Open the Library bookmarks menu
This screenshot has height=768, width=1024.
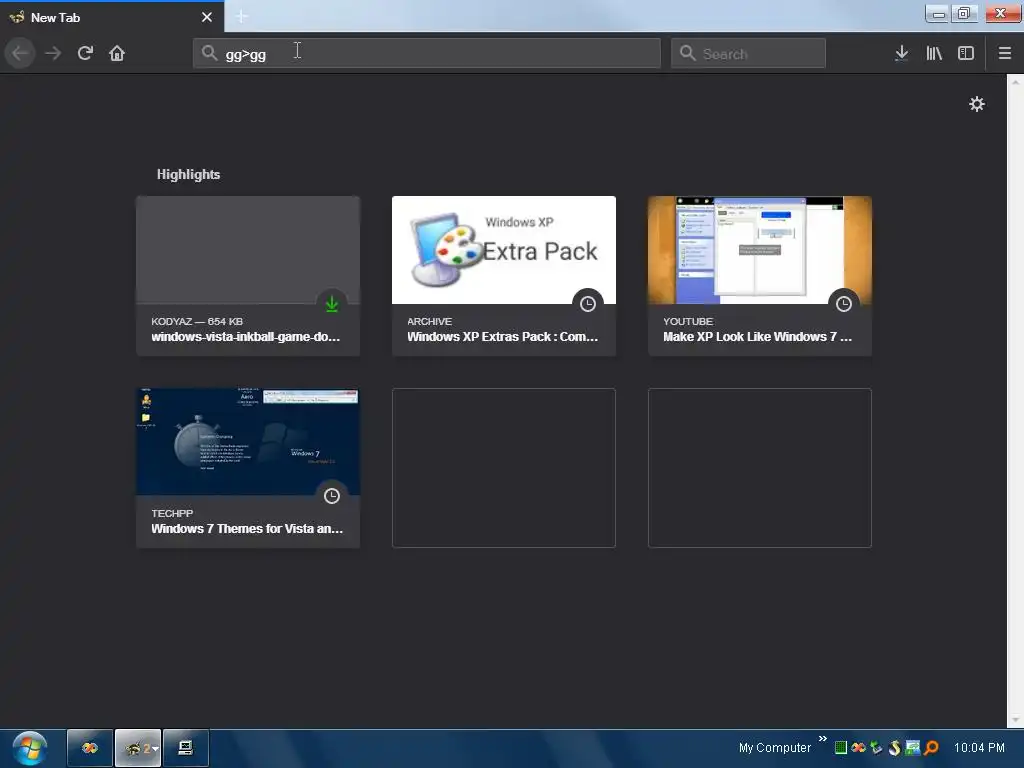934,53
